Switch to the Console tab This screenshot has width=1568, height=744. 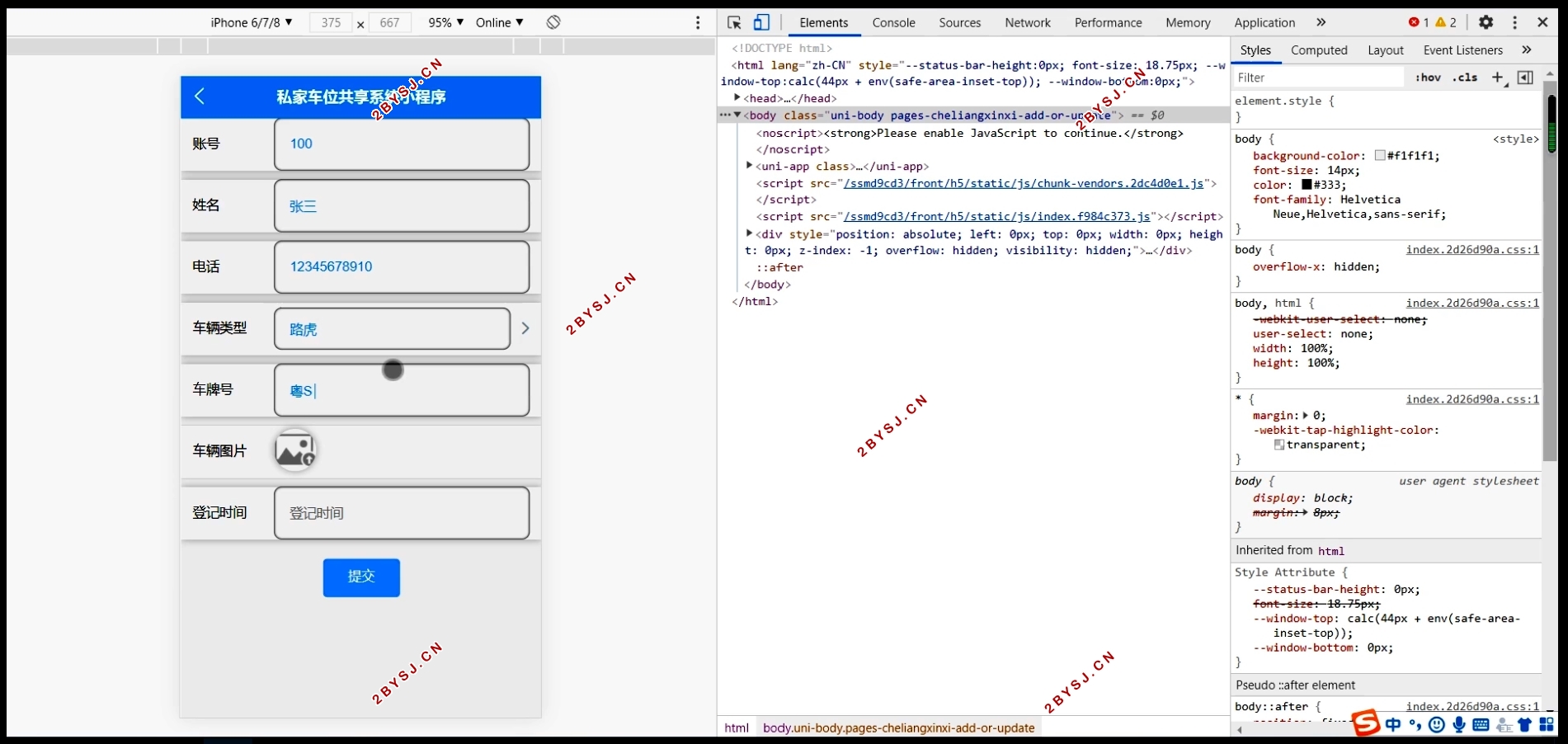coord(893,22)
